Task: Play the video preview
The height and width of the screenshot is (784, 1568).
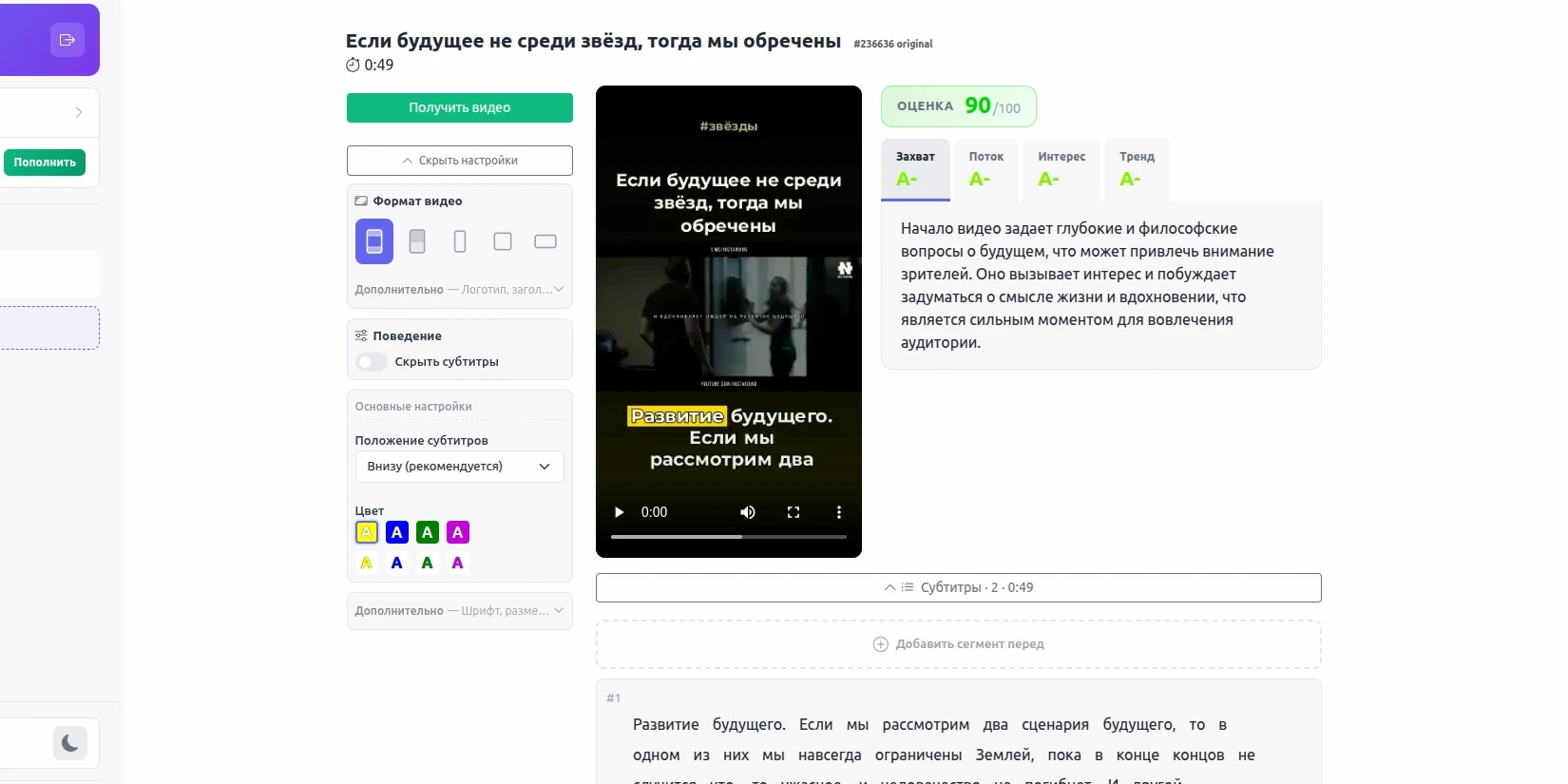Action: (x=620, y=512)
